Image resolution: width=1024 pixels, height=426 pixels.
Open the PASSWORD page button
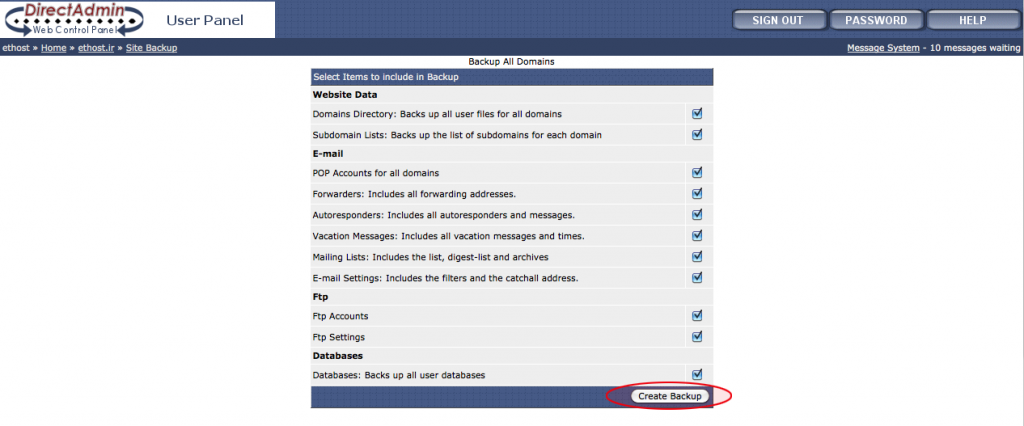tap(876, 20)
